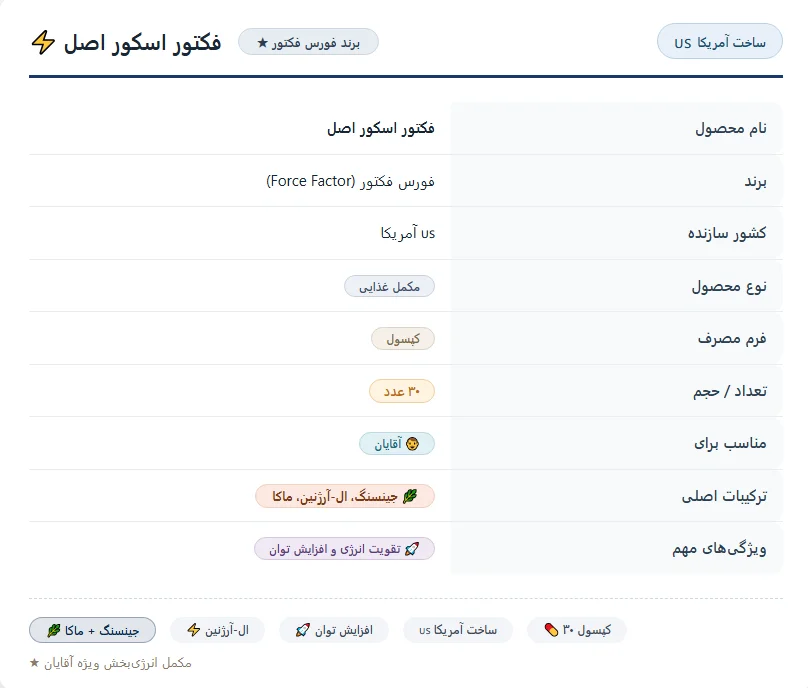This screenshot has height=688, width=808.
Task: Click the تعداد / حجم row label
Action: point(730,391)
